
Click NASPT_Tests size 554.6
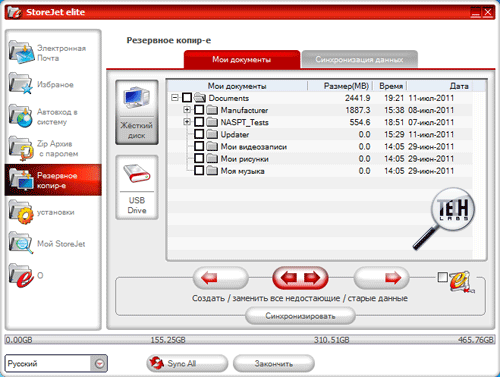click(360, 122)
